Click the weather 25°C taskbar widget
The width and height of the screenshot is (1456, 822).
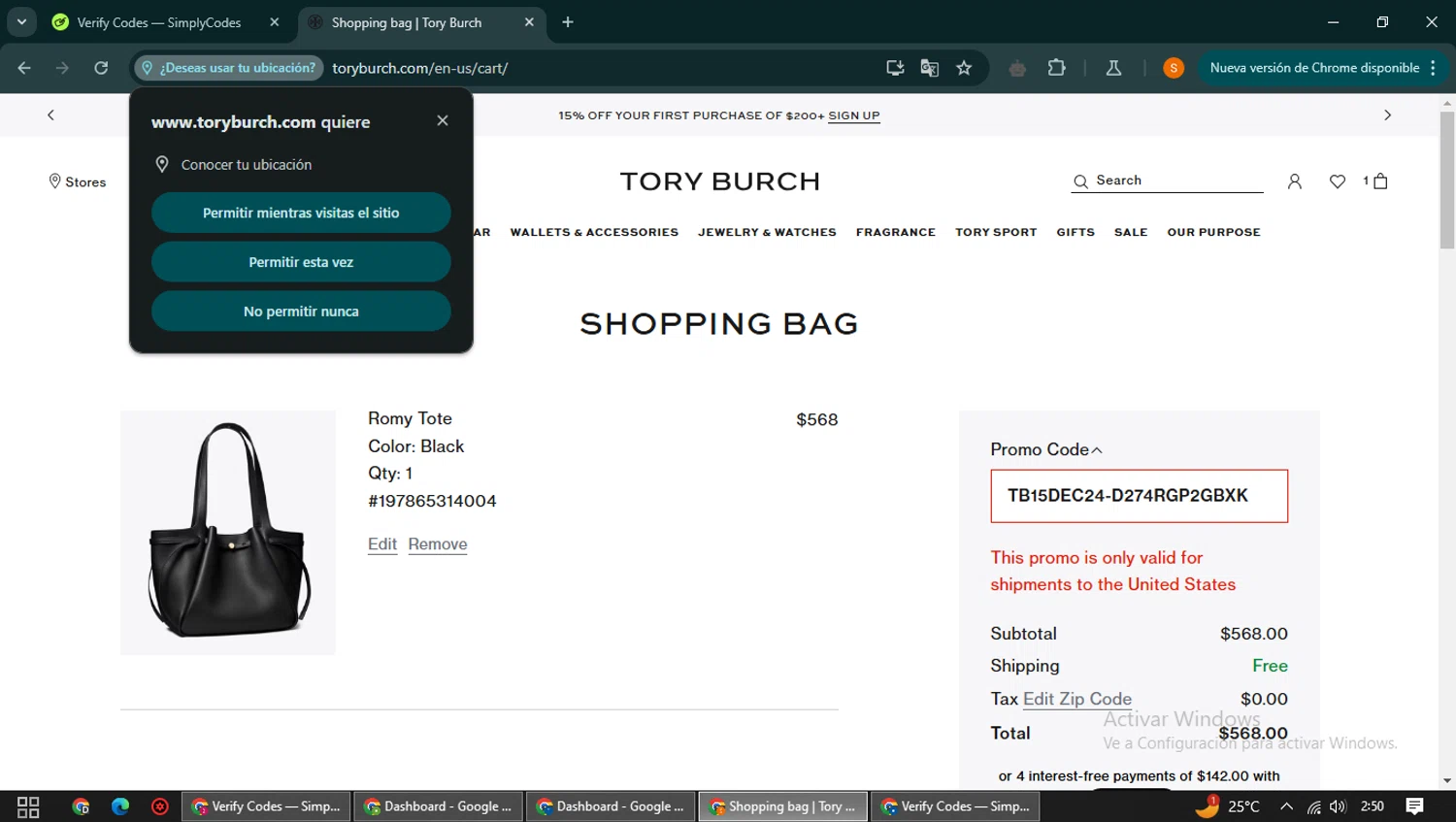tap(1227, 806)
